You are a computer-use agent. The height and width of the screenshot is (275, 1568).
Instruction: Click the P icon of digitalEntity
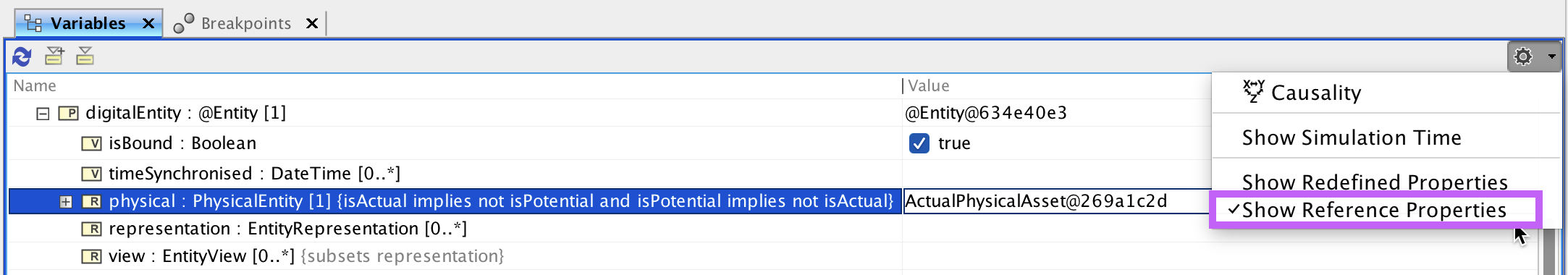coord(68,114)
